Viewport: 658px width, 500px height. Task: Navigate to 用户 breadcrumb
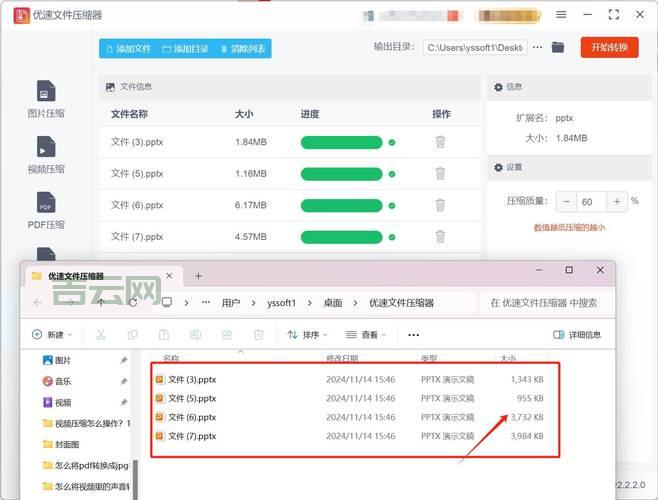(231, 303)
